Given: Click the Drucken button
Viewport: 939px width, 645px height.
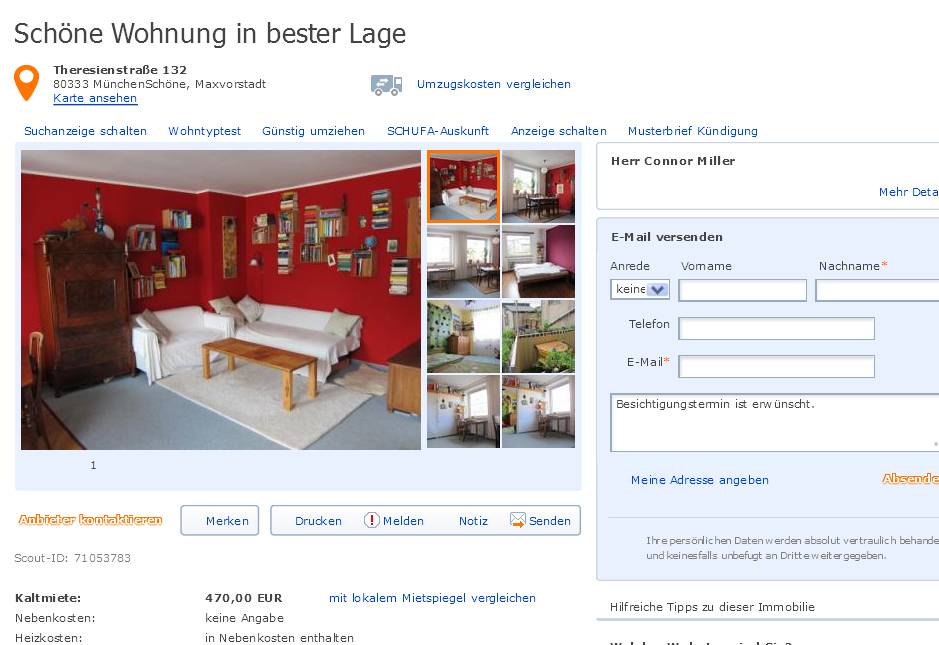Looking at the screenshot, I should [x=318, y=521].
